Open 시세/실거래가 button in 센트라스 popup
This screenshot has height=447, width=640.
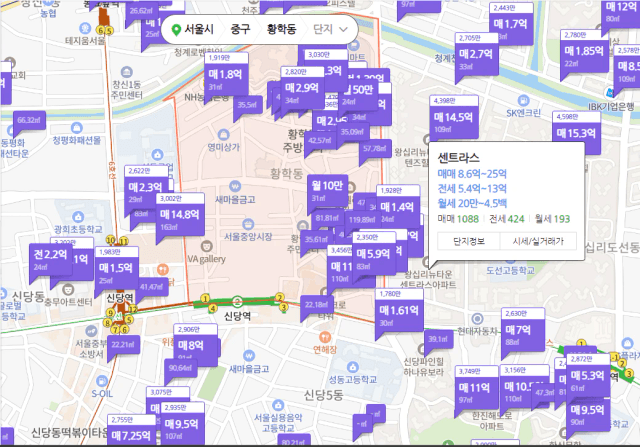click(x=538, y=241)
